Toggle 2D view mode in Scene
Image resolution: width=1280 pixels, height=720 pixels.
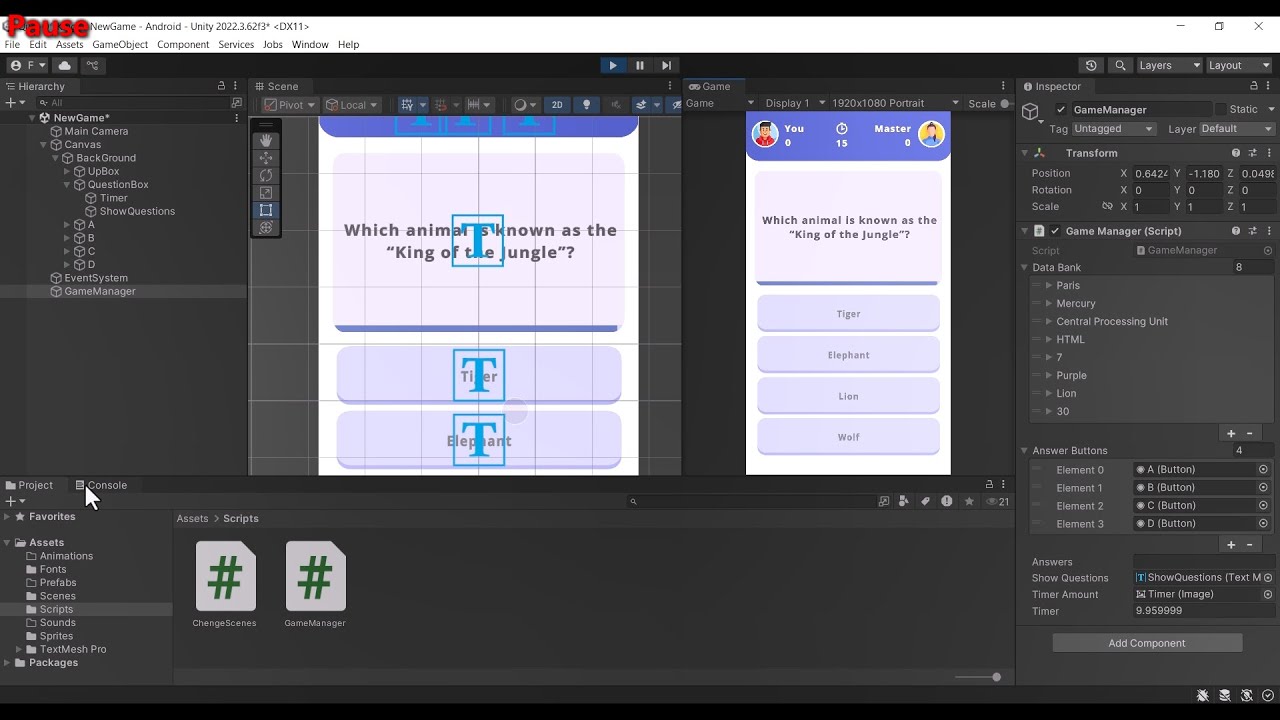pyautogui.click(x=557, y=105)
